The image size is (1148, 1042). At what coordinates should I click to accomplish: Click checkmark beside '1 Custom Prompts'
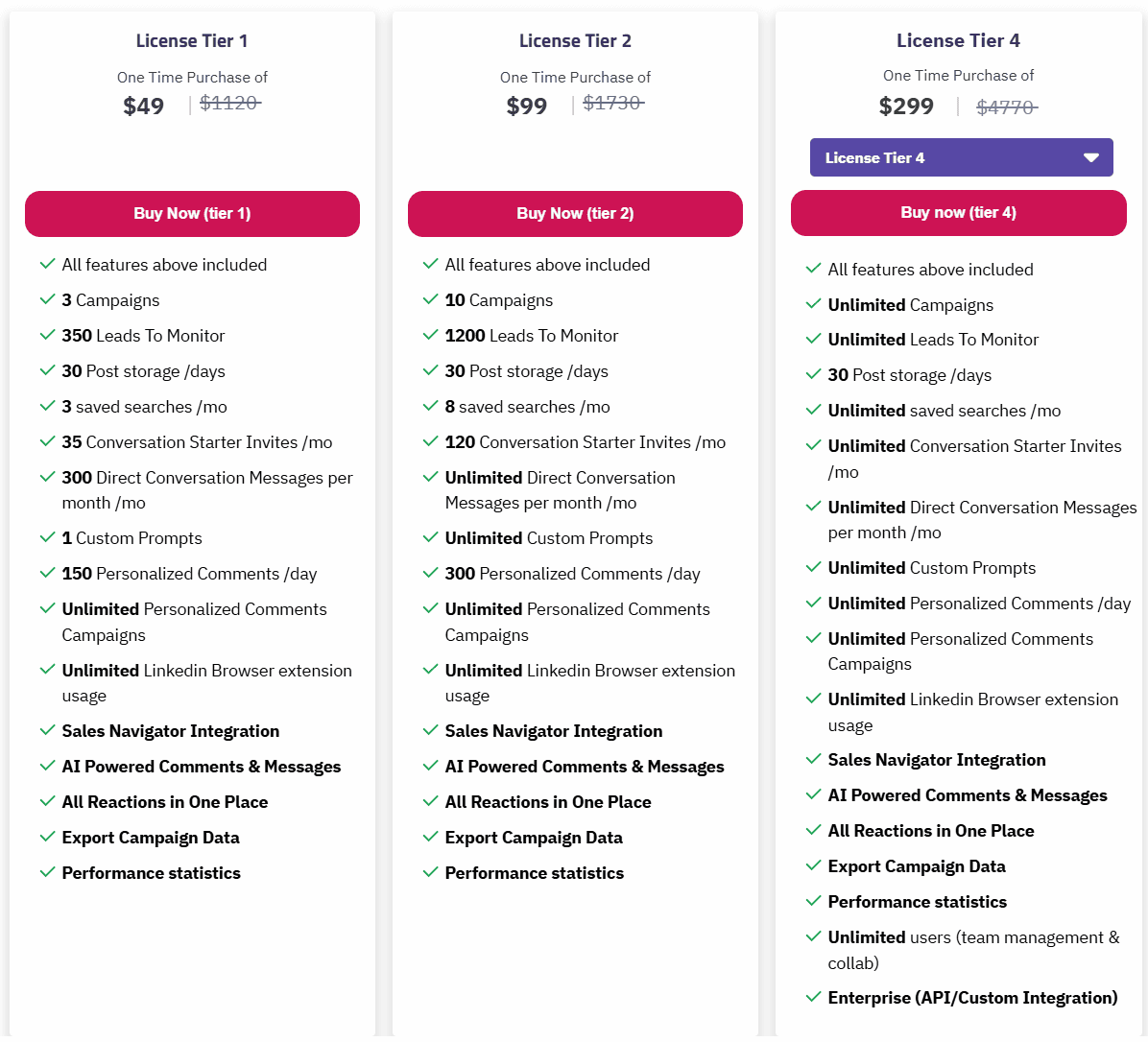pos(47,537)
